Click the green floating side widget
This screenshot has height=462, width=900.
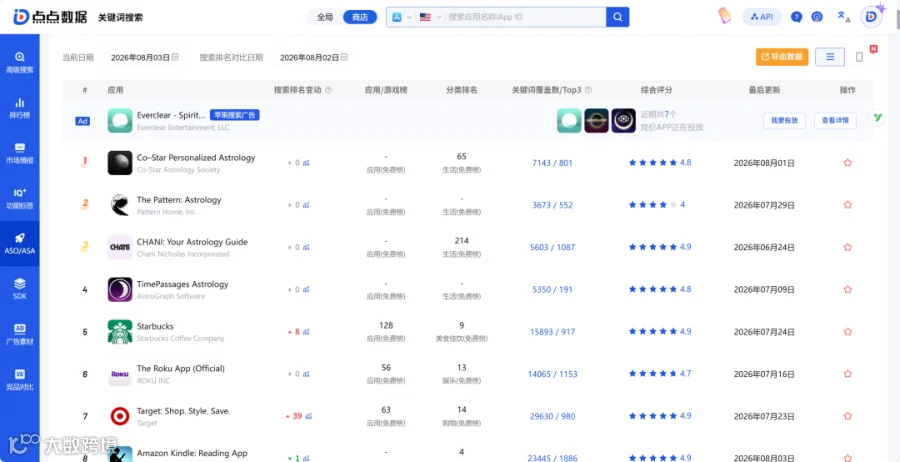[878, 117]
